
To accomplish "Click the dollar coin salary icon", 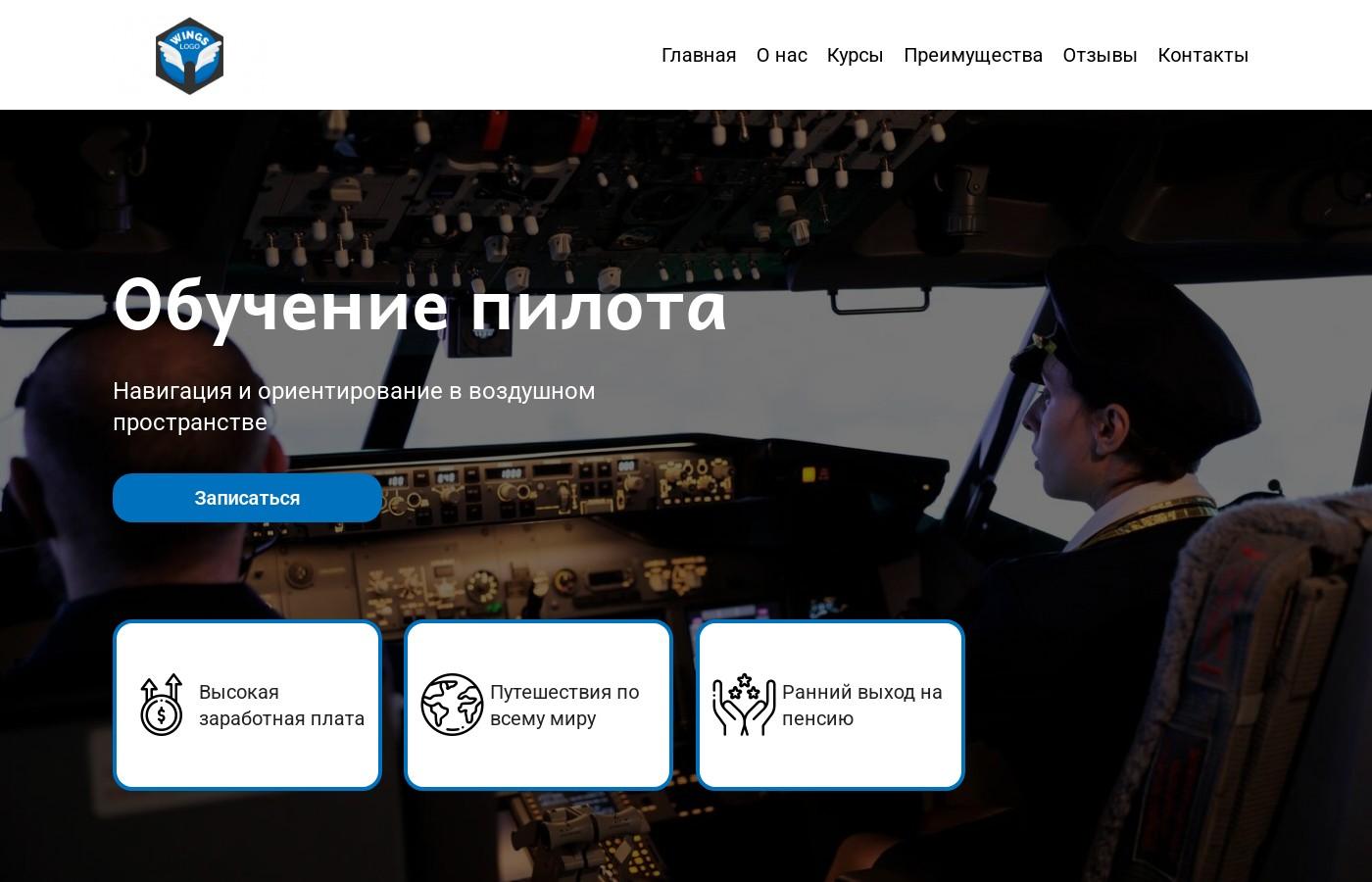I will pos(162,705).
